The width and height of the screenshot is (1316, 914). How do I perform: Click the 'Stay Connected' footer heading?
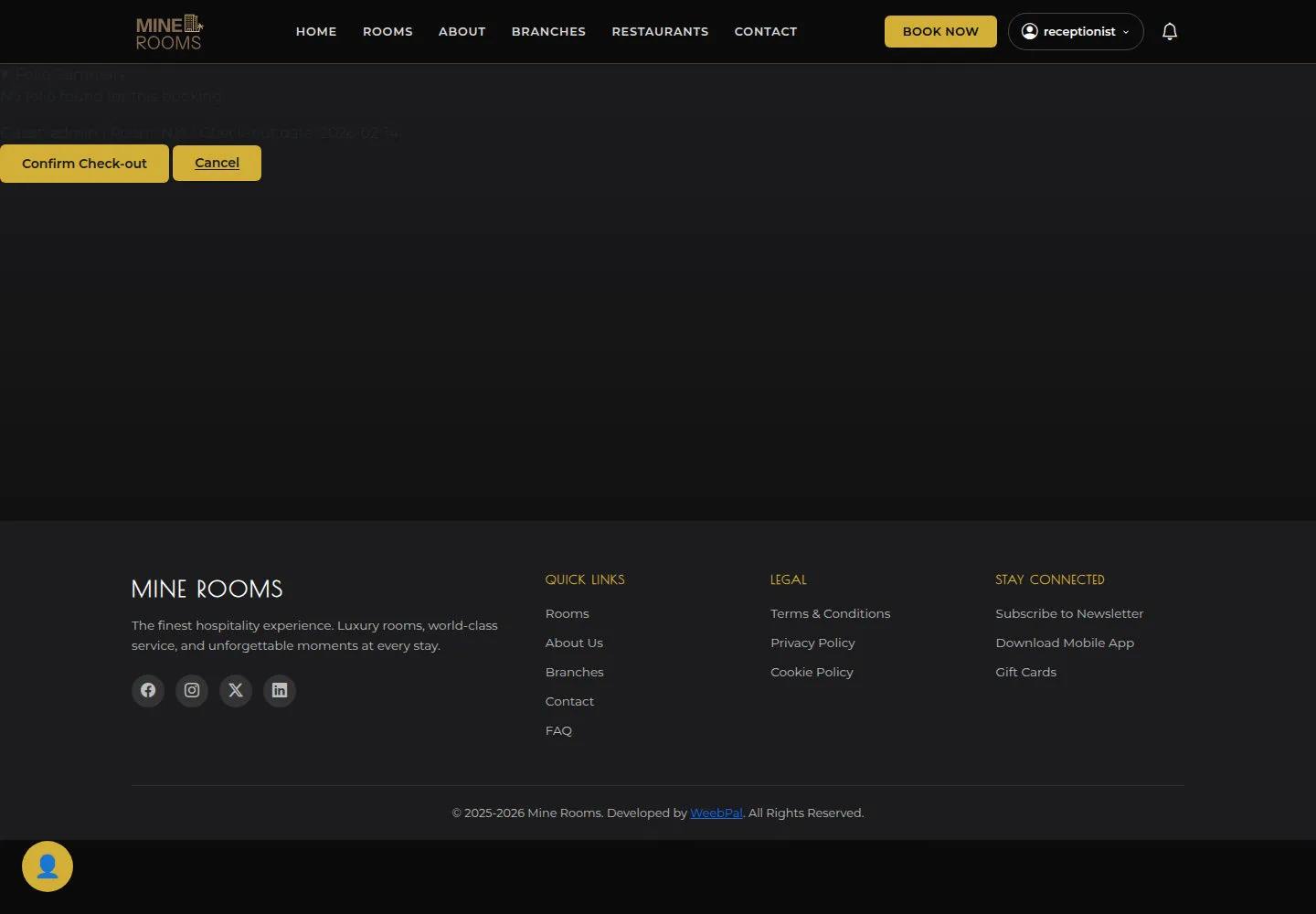coord(1050,579)
